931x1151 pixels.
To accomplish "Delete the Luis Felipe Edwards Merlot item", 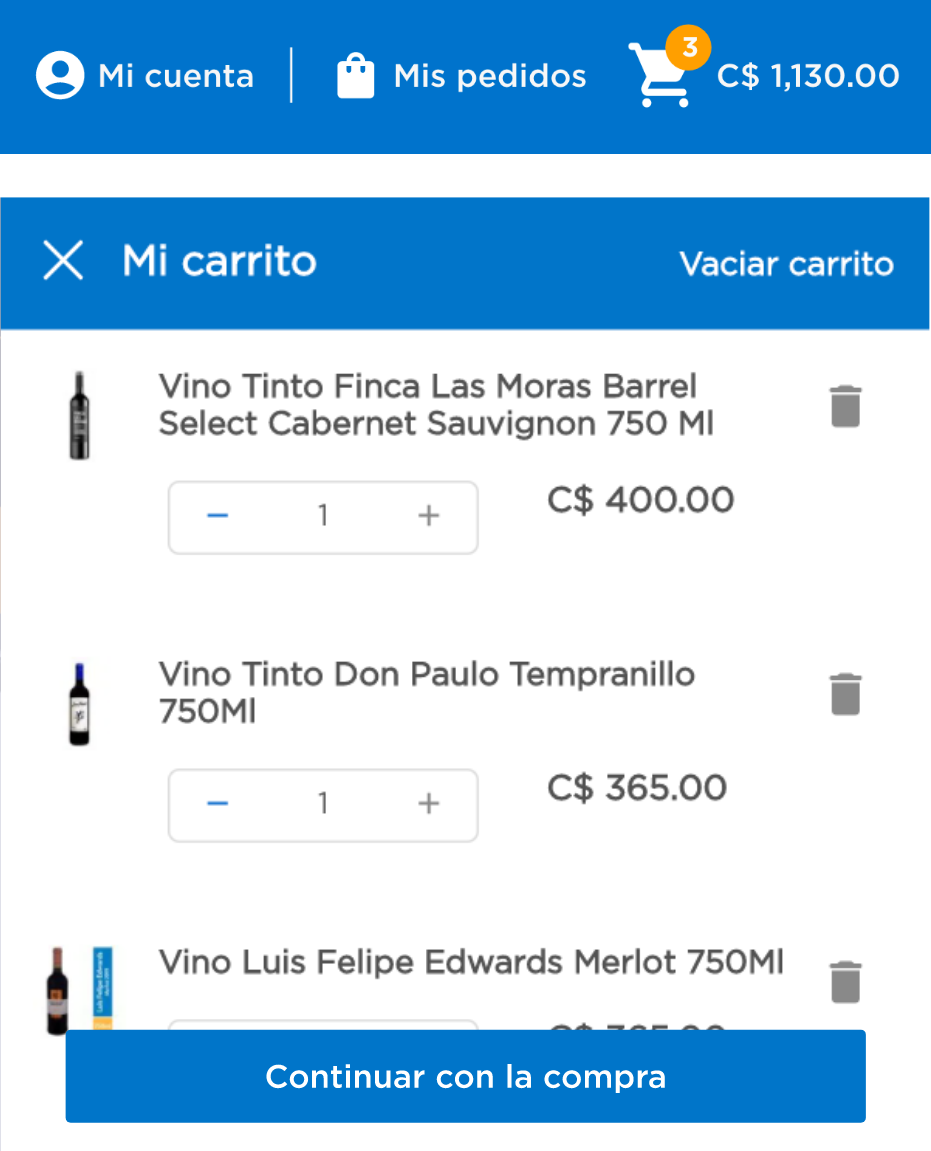I will [x=846, y=981].
